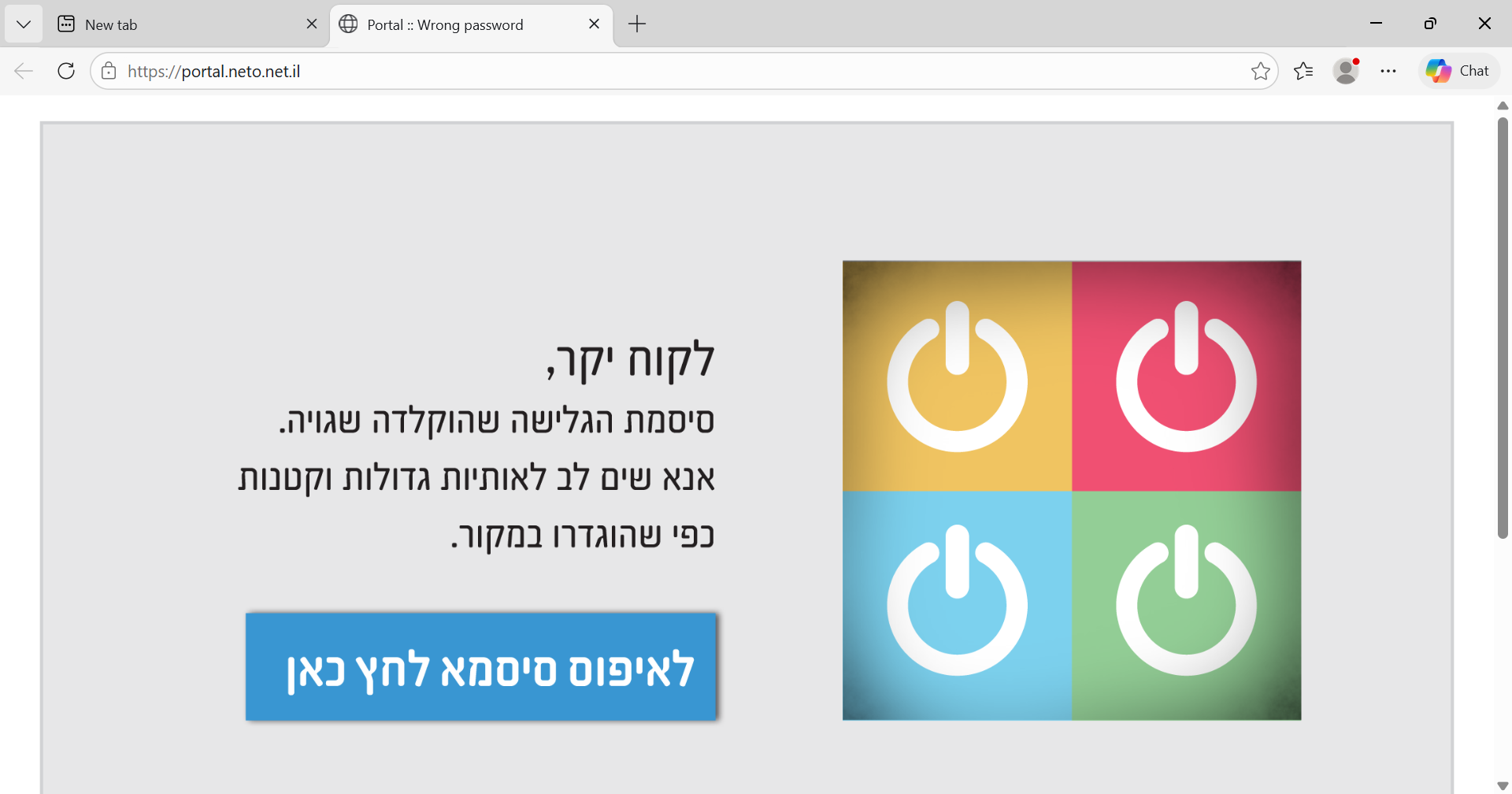Add this page to favorites star
This screenshot has height=794, width=1512.
[1260, 71]
